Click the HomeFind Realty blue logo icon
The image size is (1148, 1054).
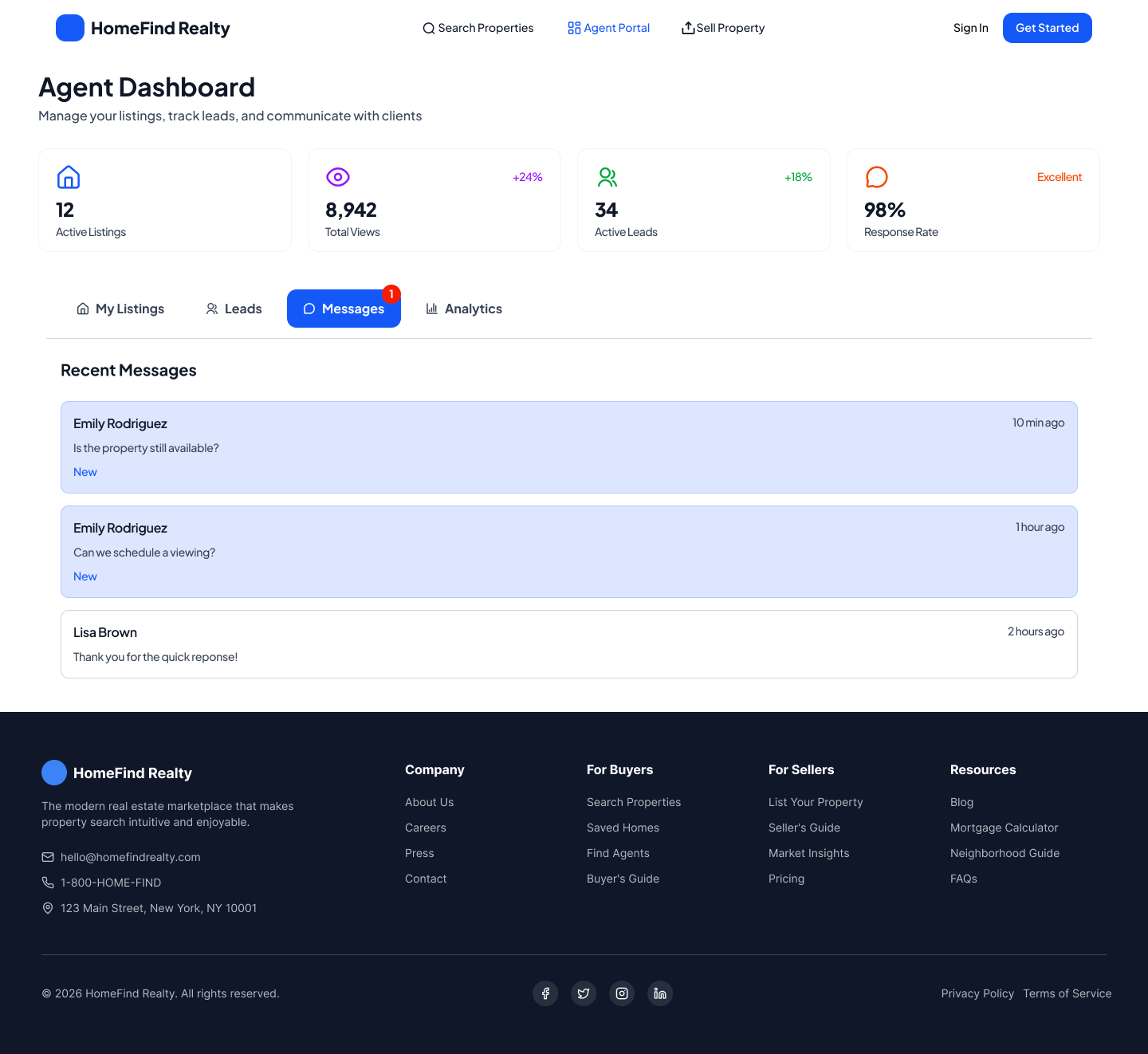[x=70, y=28]
